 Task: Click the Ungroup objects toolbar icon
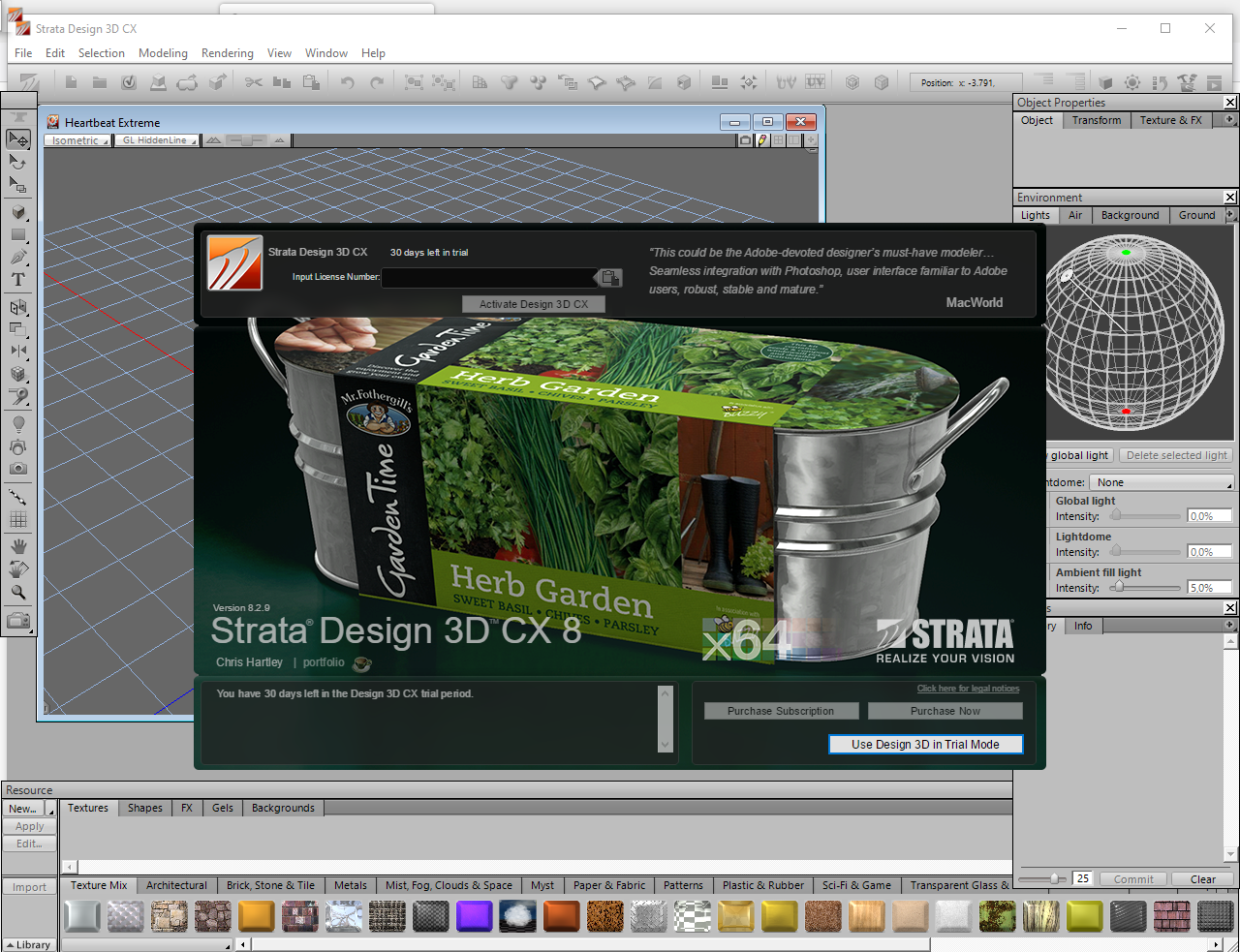tap(443, 82)
